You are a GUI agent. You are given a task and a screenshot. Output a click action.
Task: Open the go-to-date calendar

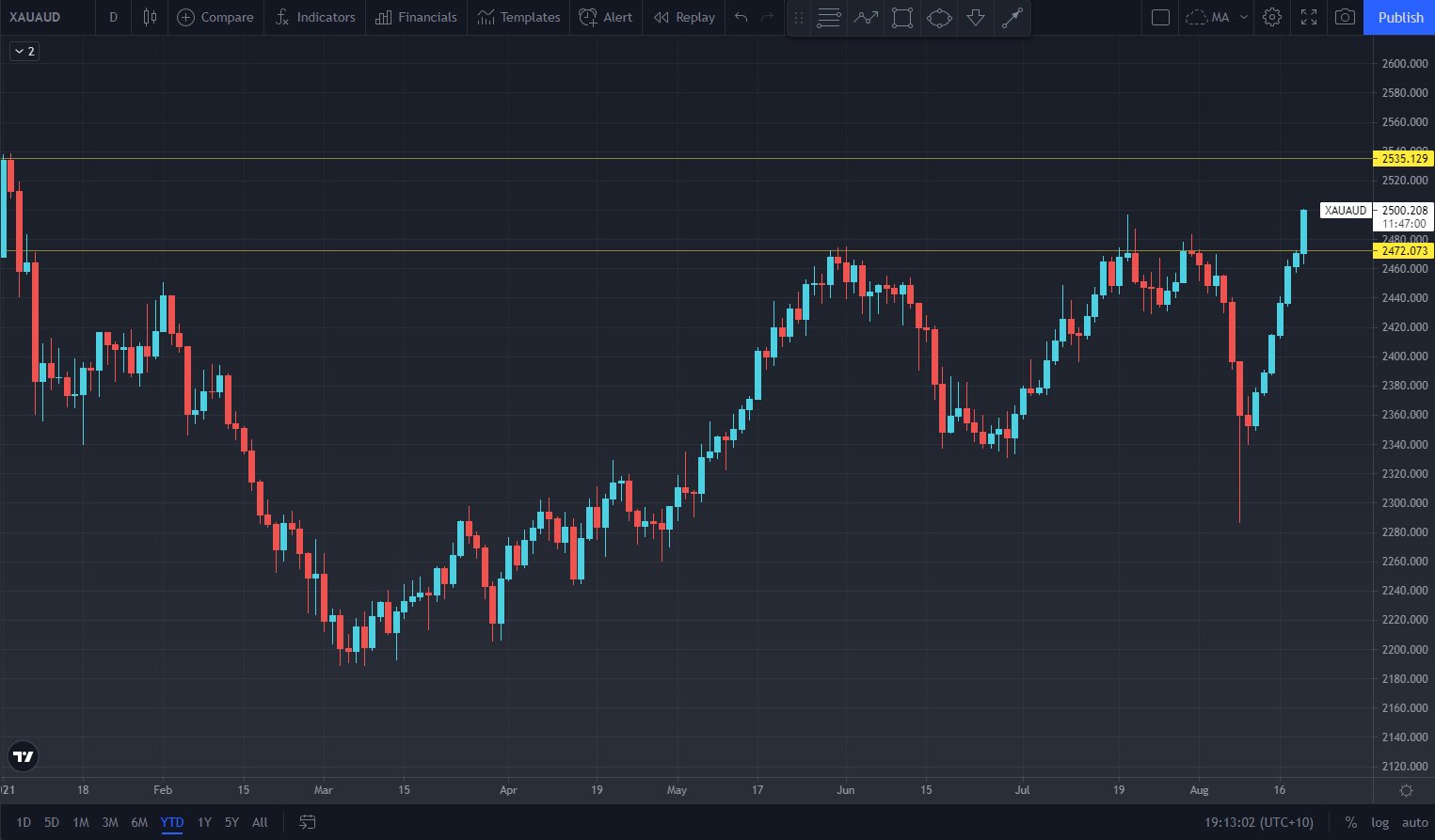307,822
